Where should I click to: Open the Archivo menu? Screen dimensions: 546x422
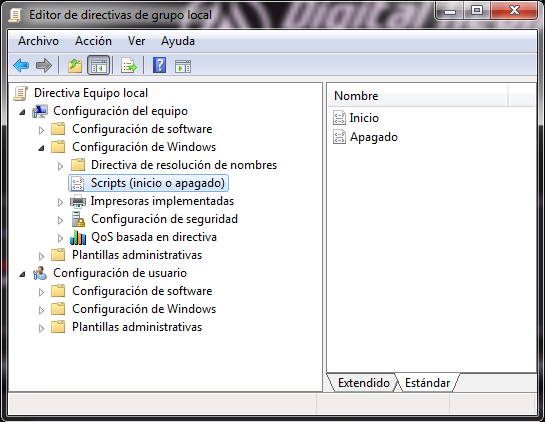(38, 41)
